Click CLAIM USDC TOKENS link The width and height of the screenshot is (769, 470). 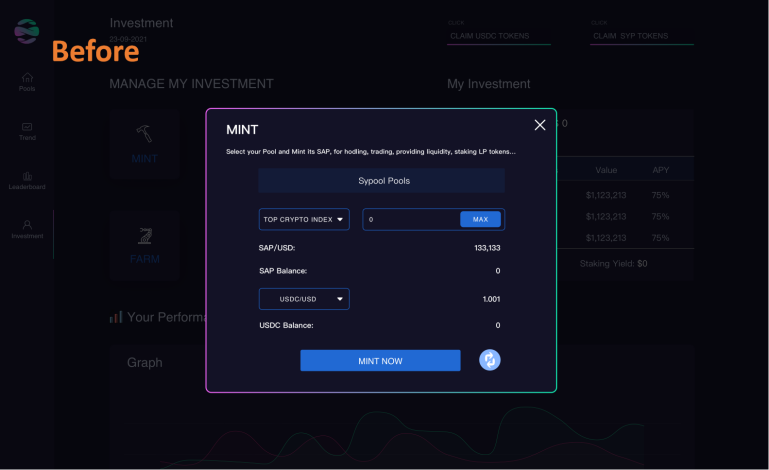pyautogui.click(x=490, y=36)
